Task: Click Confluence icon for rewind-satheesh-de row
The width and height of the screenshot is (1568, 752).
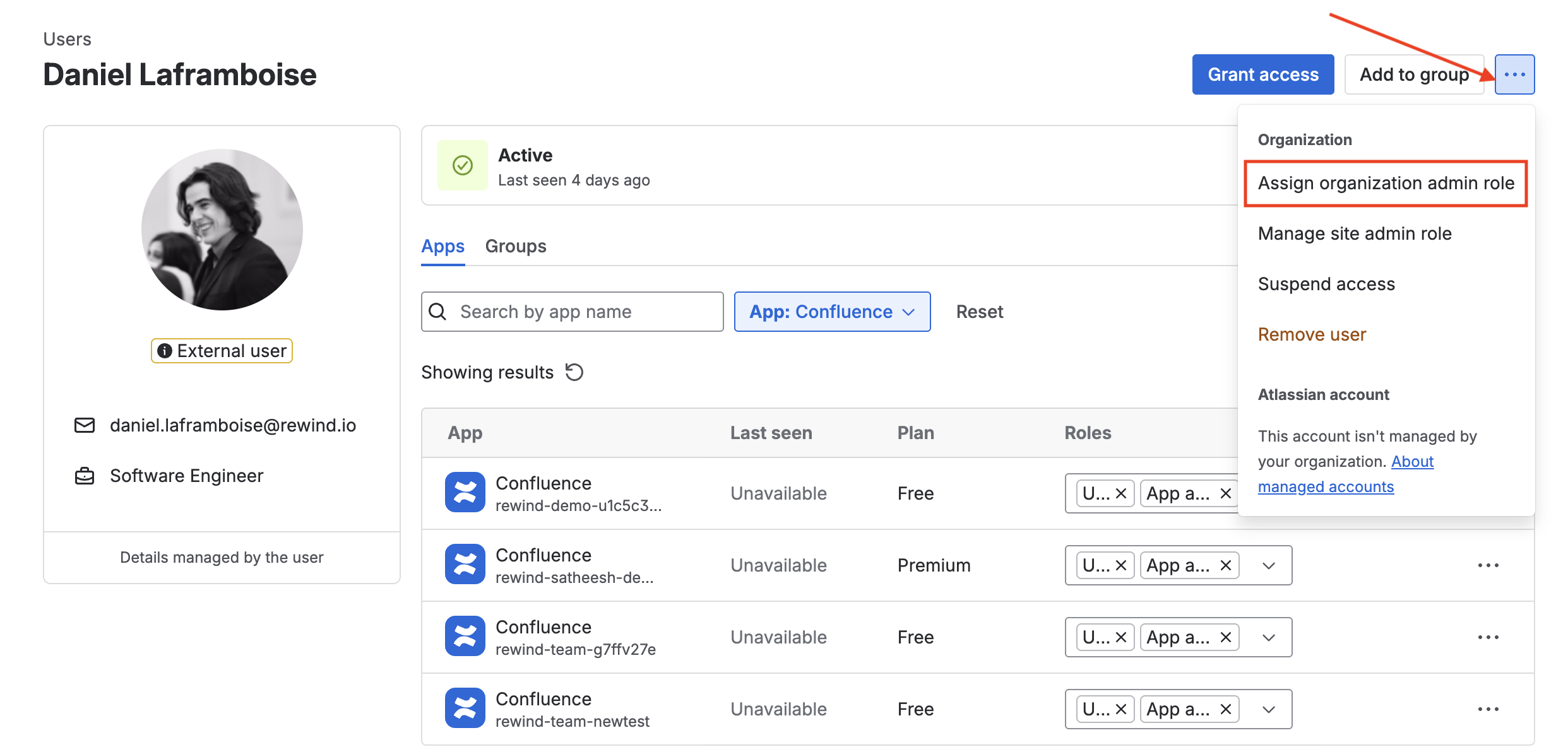Action: (465, 564)
